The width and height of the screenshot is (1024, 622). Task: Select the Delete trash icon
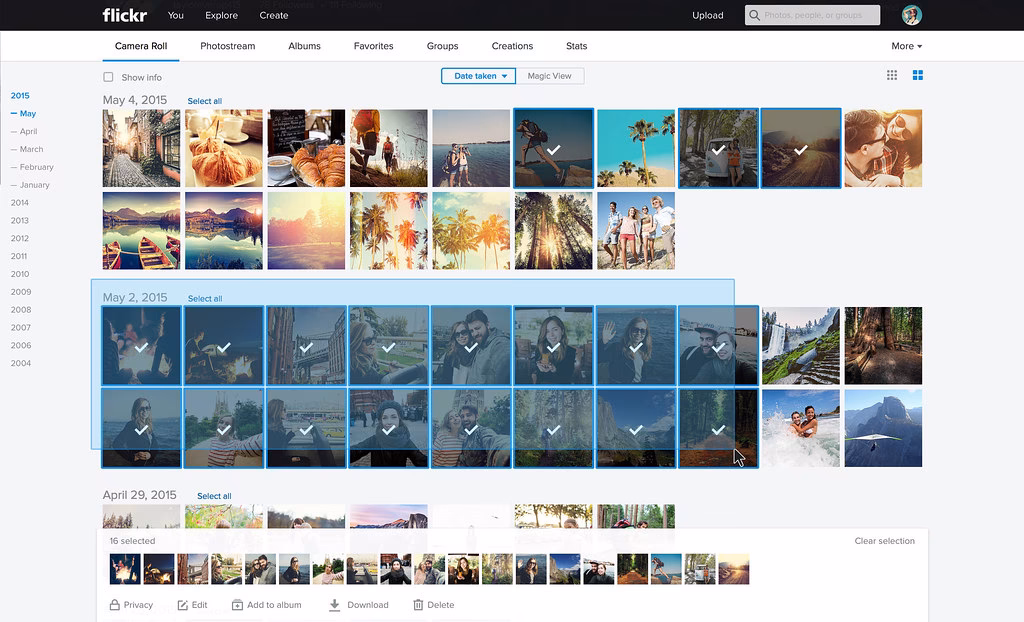(417, 604)
